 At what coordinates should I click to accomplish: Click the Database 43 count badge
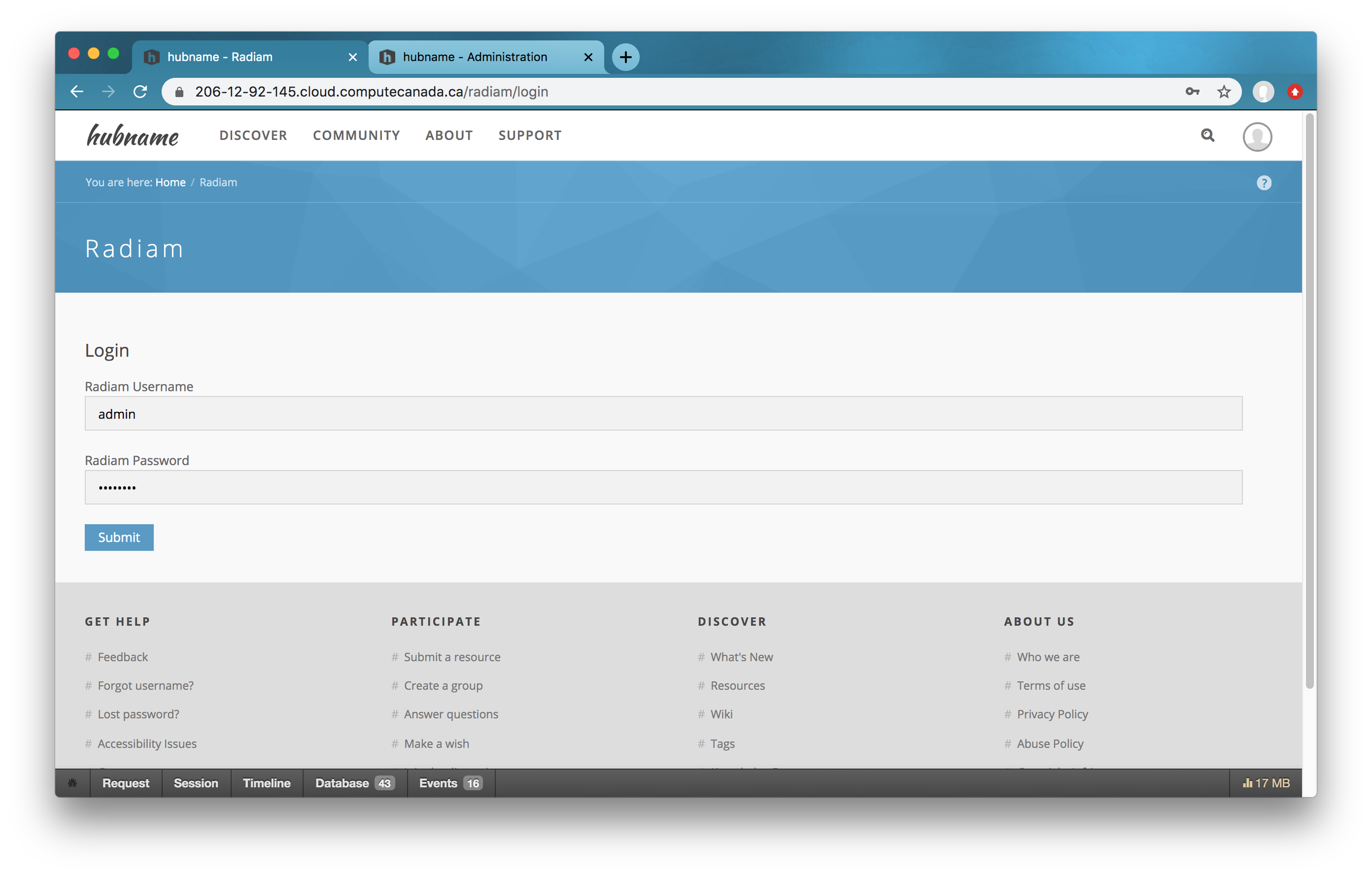tap(385, 783)
